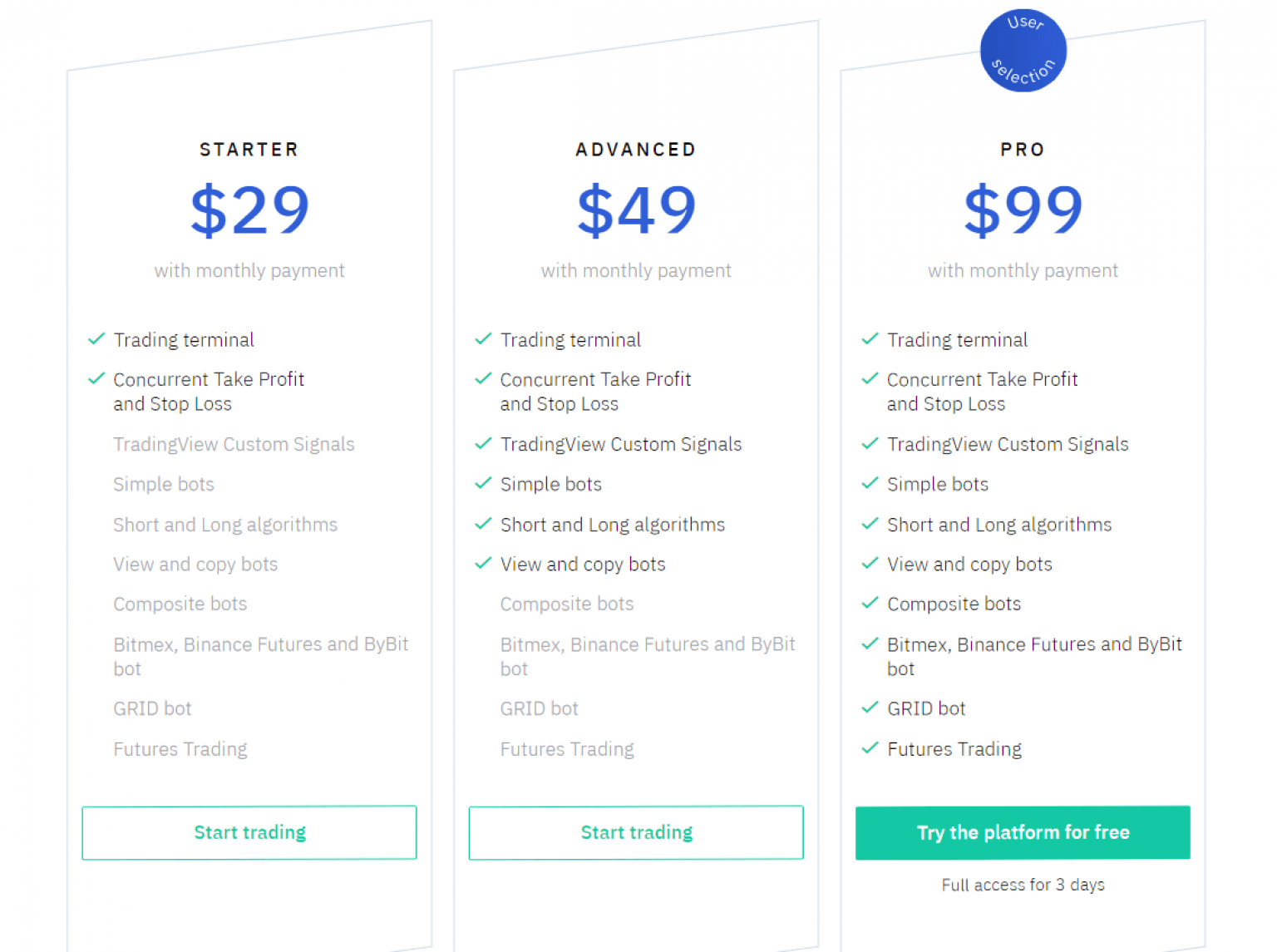Click Full access for 3 days text
Viewport: 1277px width, 952px height.
[1023, 885]
